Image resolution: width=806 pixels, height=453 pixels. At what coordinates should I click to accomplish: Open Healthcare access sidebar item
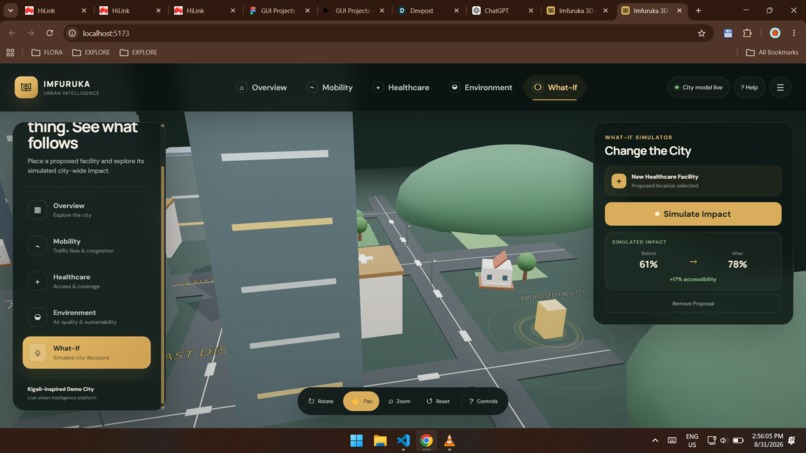[x=87, y=281]
